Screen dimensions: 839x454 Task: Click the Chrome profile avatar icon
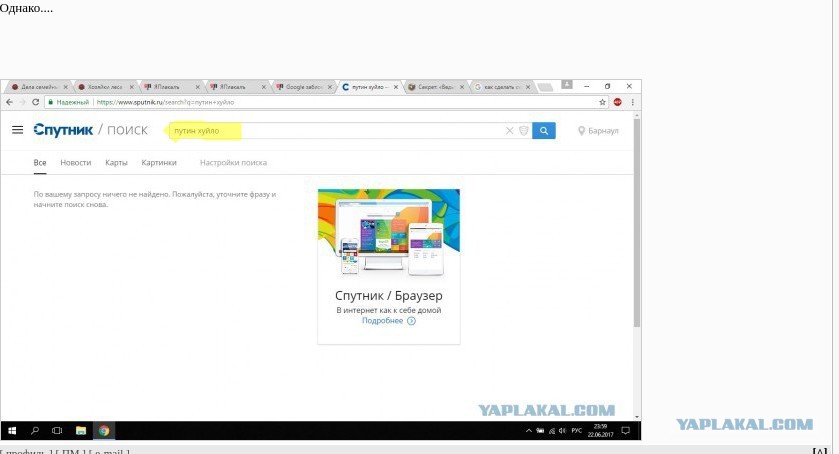[x=567, y=84]
